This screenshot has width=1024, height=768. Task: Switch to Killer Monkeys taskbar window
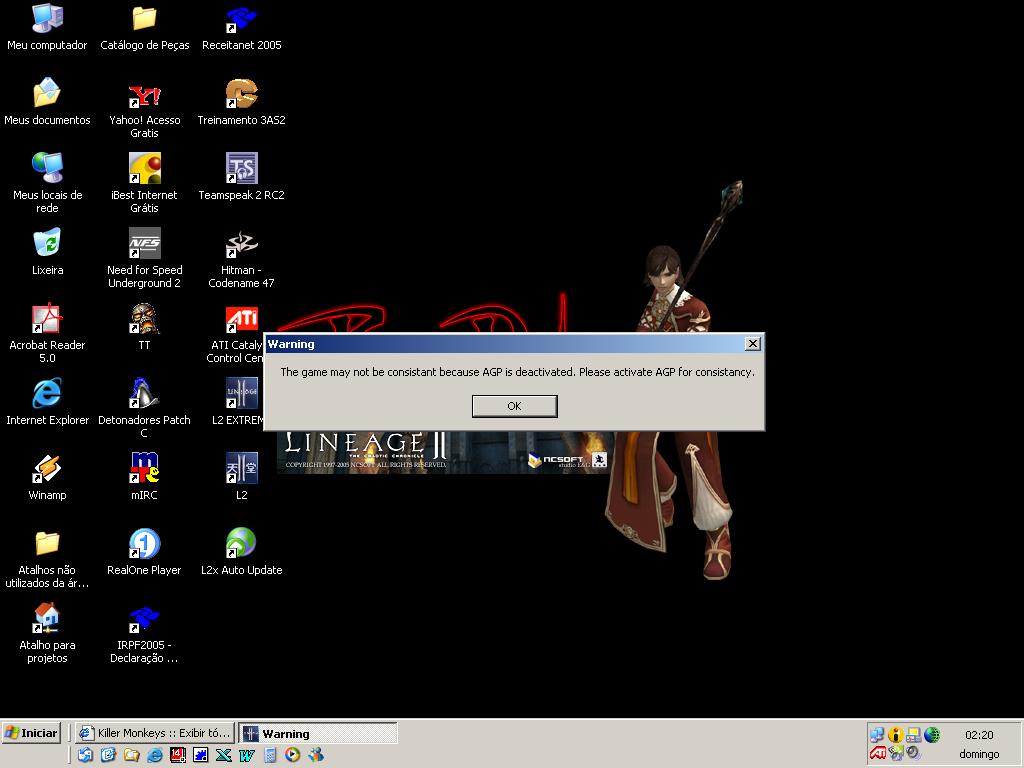pyautogui.click(x=155, y=733)
